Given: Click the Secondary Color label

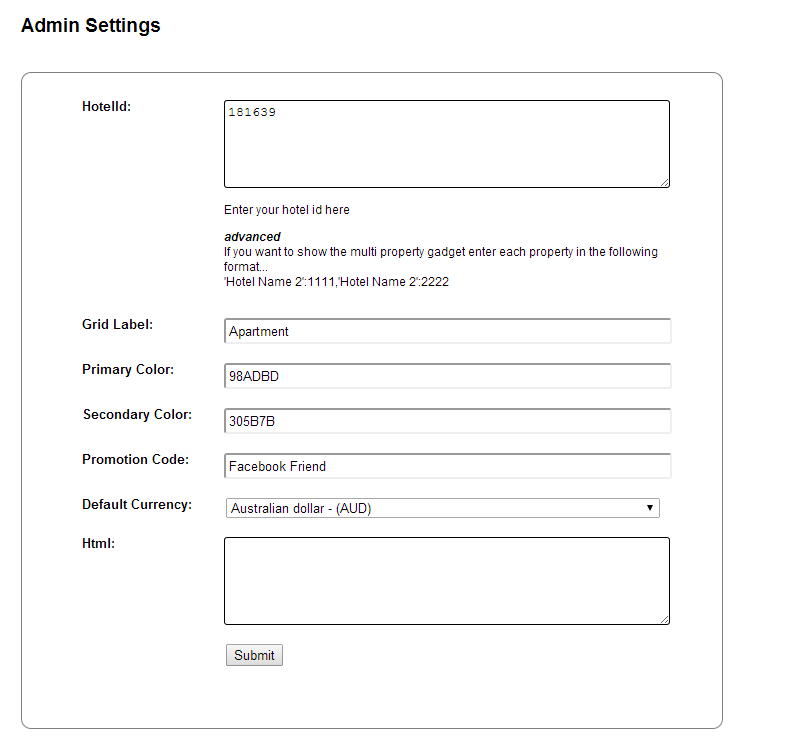Looking at the screenshot, I should [137, 414].
